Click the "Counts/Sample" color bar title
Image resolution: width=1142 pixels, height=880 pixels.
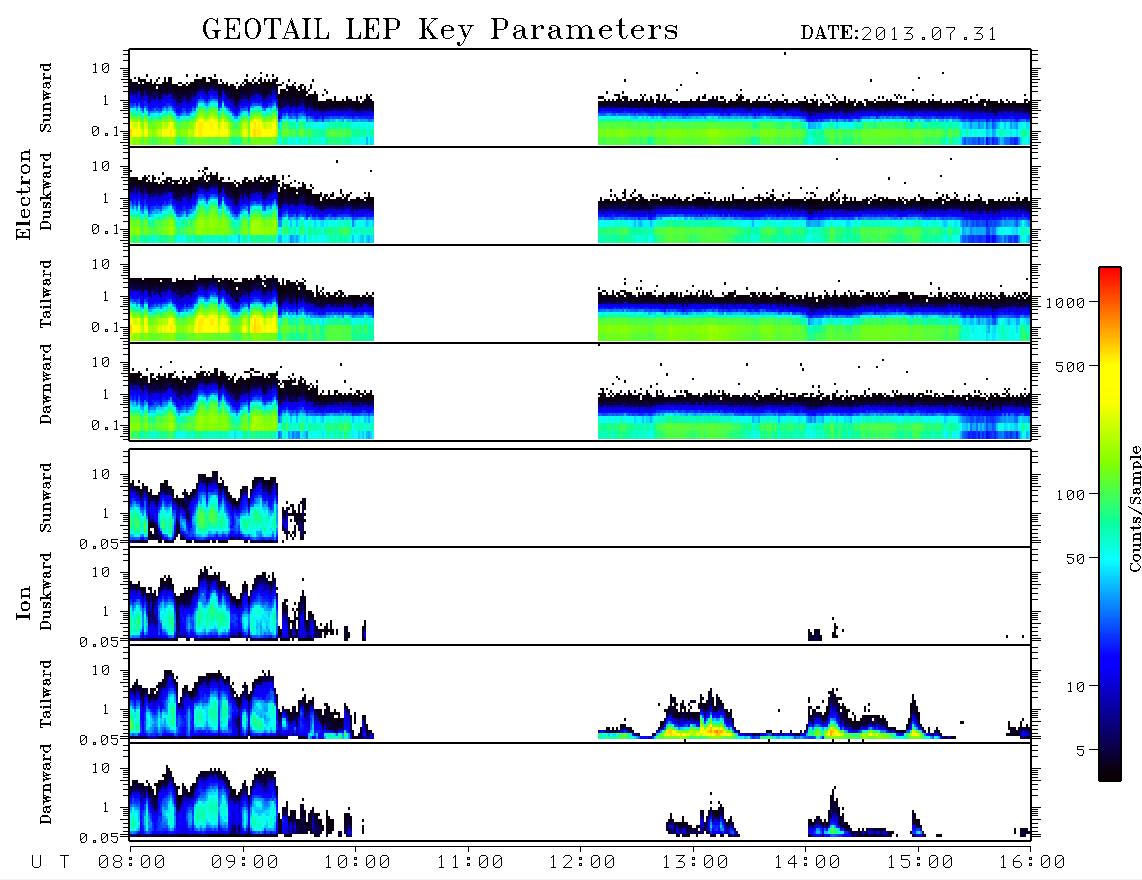click(x=1134, y=508)
